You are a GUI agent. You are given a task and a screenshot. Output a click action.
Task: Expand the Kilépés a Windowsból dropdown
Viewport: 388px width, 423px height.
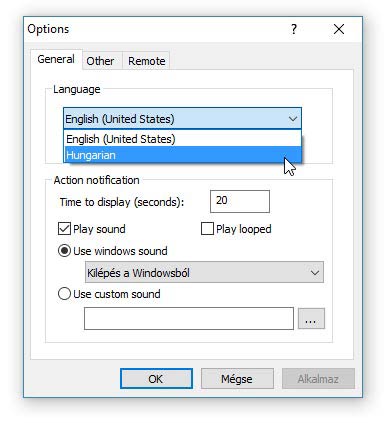point(204,272)
